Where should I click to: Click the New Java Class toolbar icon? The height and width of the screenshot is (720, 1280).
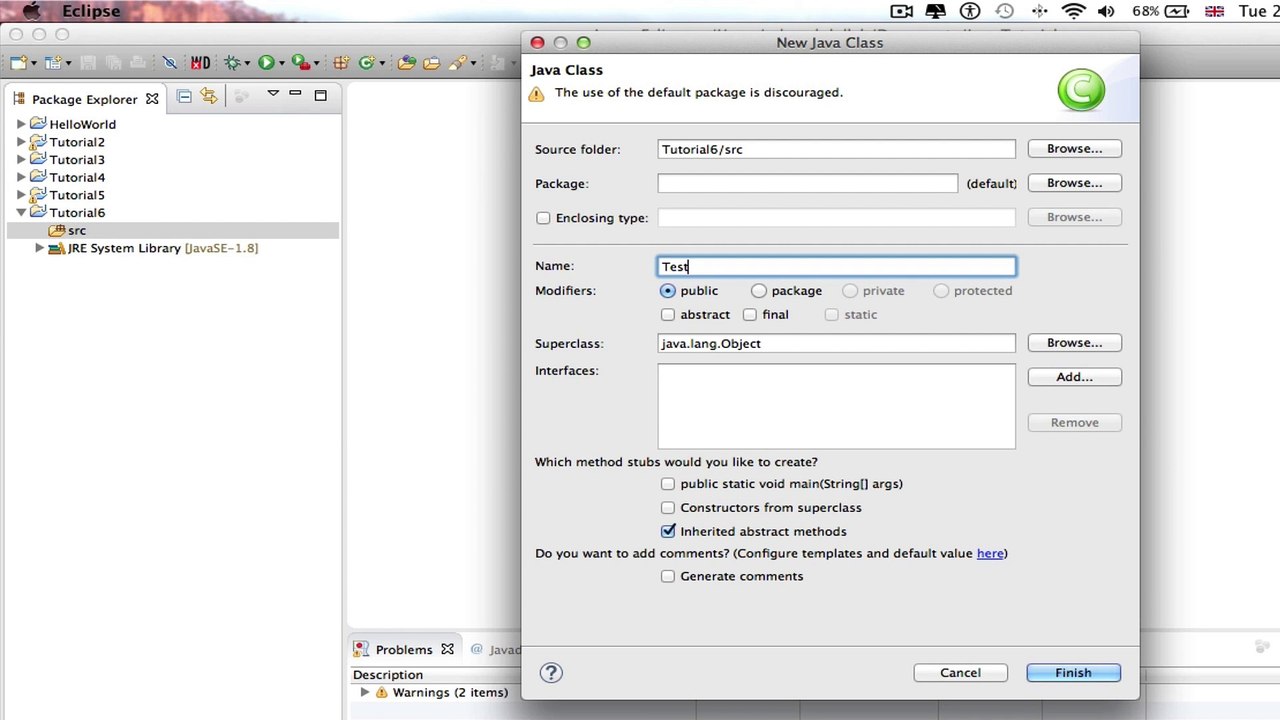click(x=366, y=63)
